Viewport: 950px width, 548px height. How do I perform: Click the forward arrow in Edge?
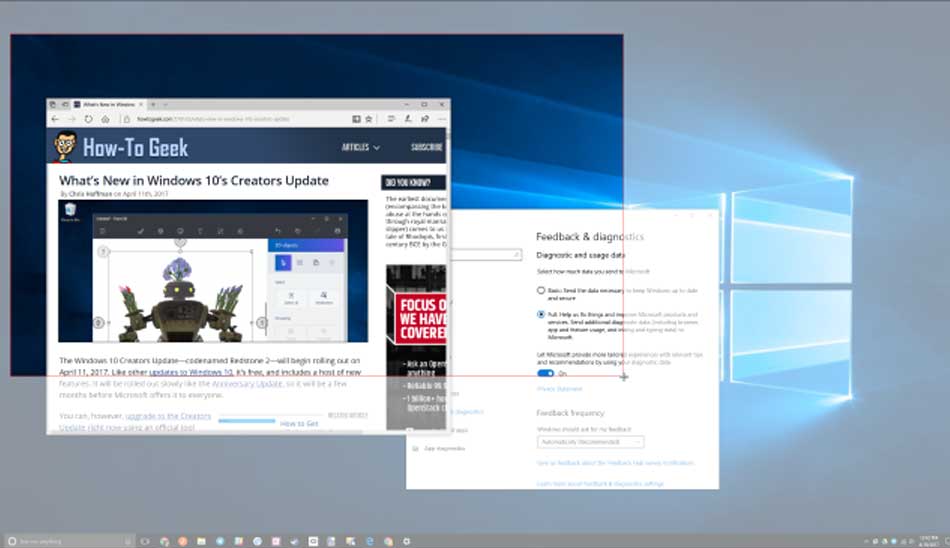pos(71,119)
